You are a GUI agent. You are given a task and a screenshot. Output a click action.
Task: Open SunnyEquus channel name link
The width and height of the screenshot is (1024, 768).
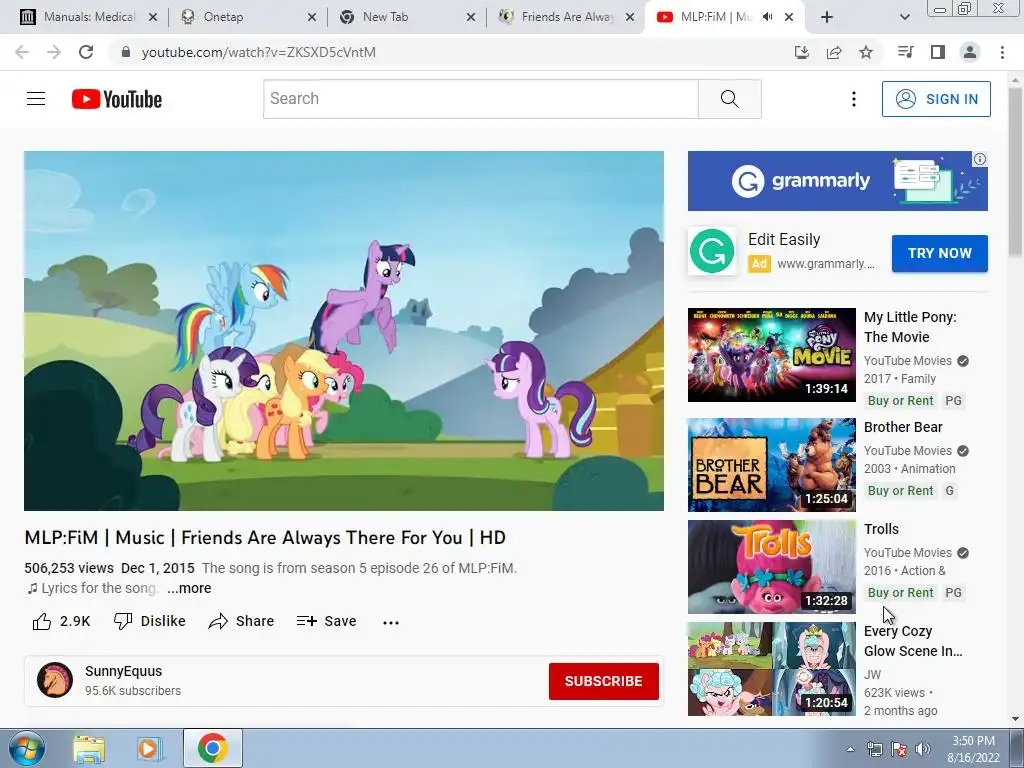123,671
